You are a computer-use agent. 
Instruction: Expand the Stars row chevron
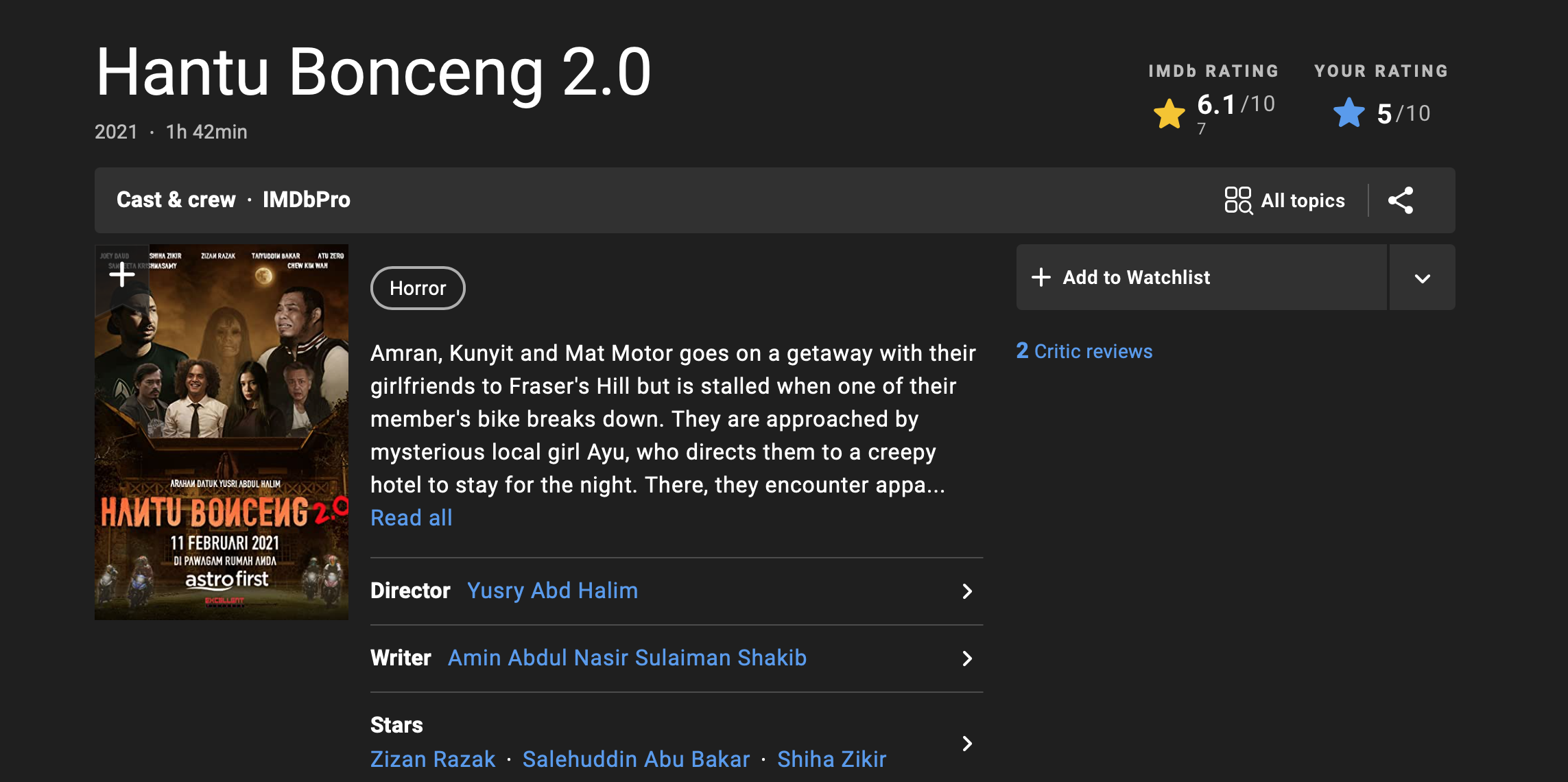tap(967, 744)
